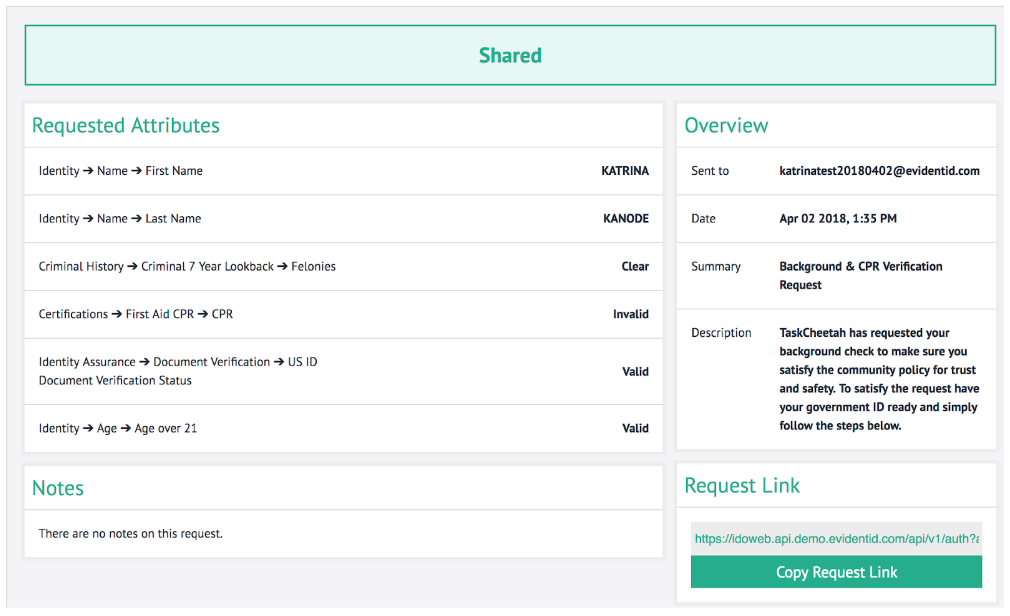Select the Clear status for Felonies lookback
Screen dimensions: 1010x616
pyautogui.click(x=637, y=266)
